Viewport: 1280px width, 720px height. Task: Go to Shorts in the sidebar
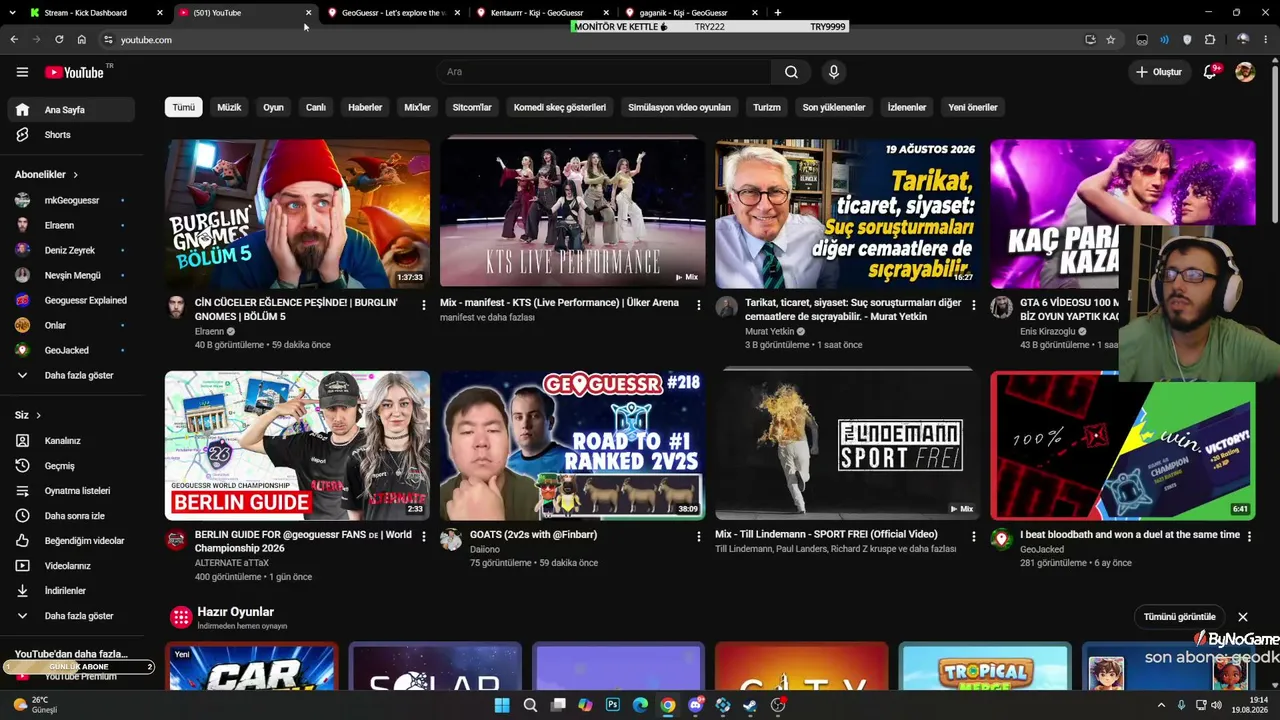point(70,135)
